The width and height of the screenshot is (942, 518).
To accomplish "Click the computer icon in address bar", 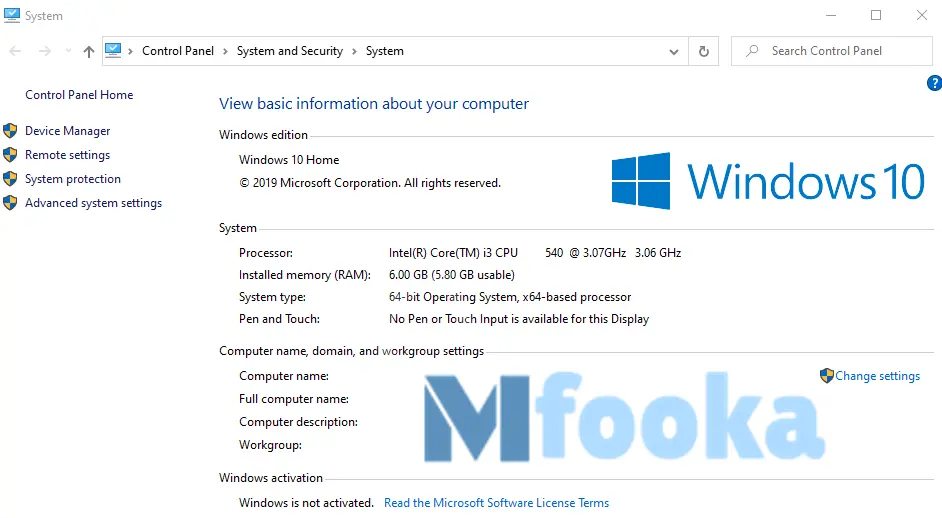I will tap(113, 50).
